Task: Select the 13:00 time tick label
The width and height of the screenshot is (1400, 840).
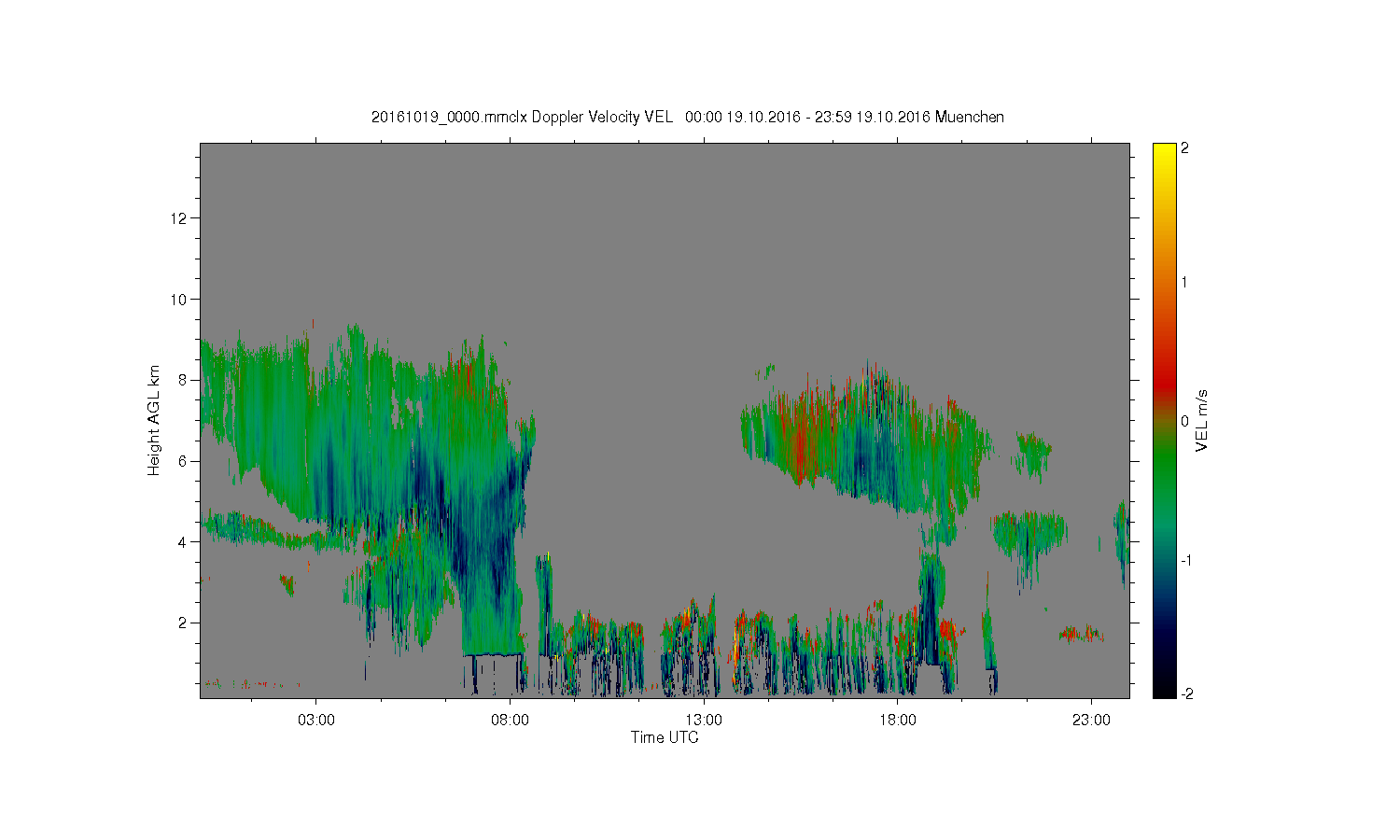Action: coord(704,721)
